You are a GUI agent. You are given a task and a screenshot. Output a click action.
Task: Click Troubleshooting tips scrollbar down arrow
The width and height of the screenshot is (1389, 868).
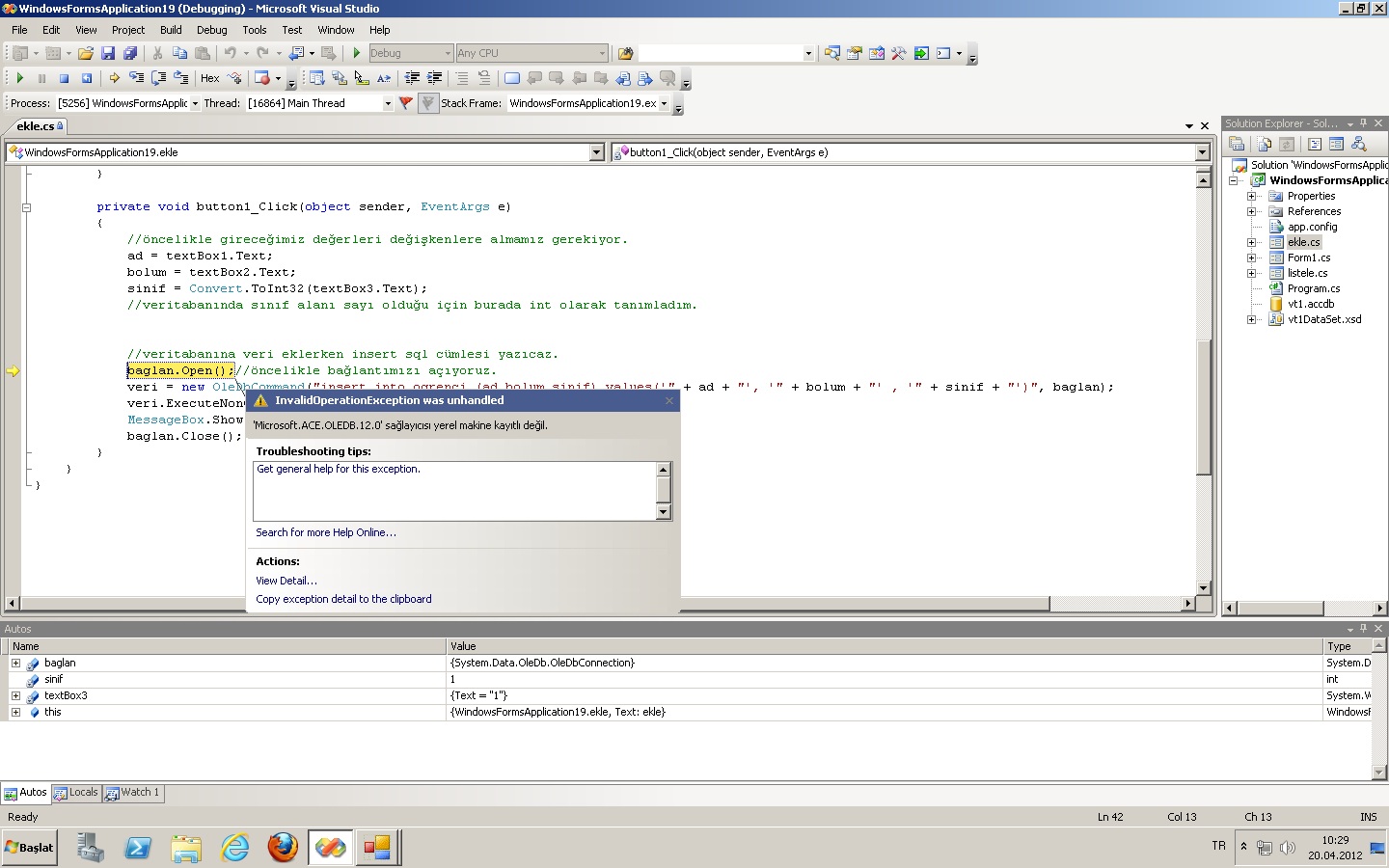pos(663,512)
